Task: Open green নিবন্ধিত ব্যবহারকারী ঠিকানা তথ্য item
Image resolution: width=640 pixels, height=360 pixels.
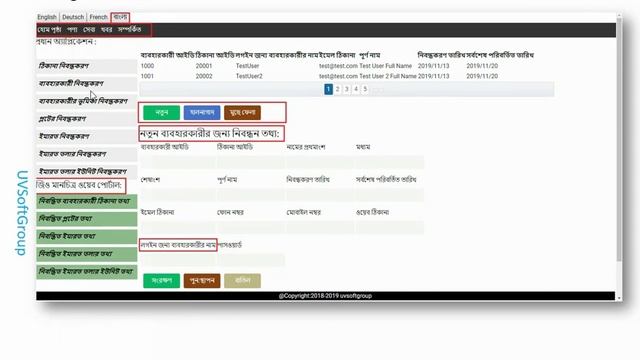Action: click(x=87, y=201)
